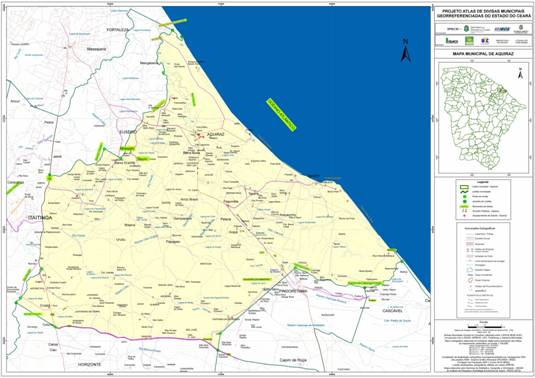Click the HORIZONTE municipality label
Screen dimensions: 535x378
pyautogui.click(x=89, y=364)
